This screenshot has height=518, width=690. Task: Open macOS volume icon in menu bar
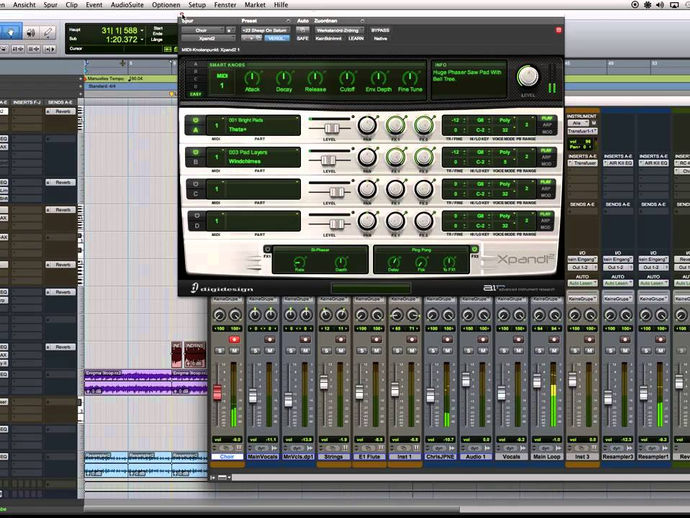coord(660,5)
